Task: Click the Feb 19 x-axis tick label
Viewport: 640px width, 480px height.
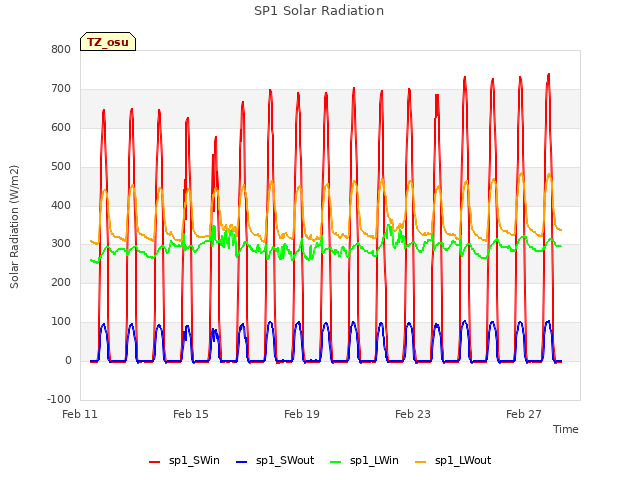Action: pyautogui.click(x=302, y=414)
